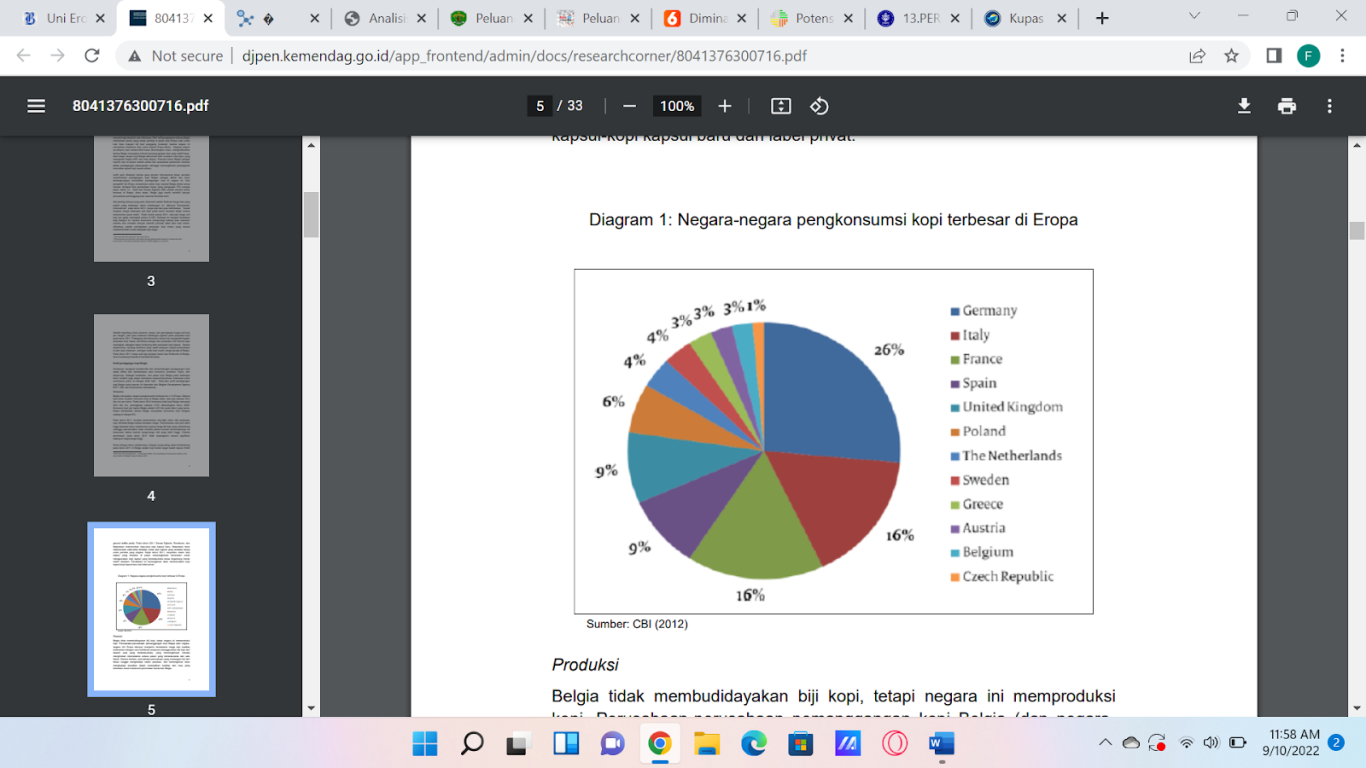Toggle the browser side panel
Image resolution: width=1366 pixels, height=768 pixels.
tap(1273, 56)
